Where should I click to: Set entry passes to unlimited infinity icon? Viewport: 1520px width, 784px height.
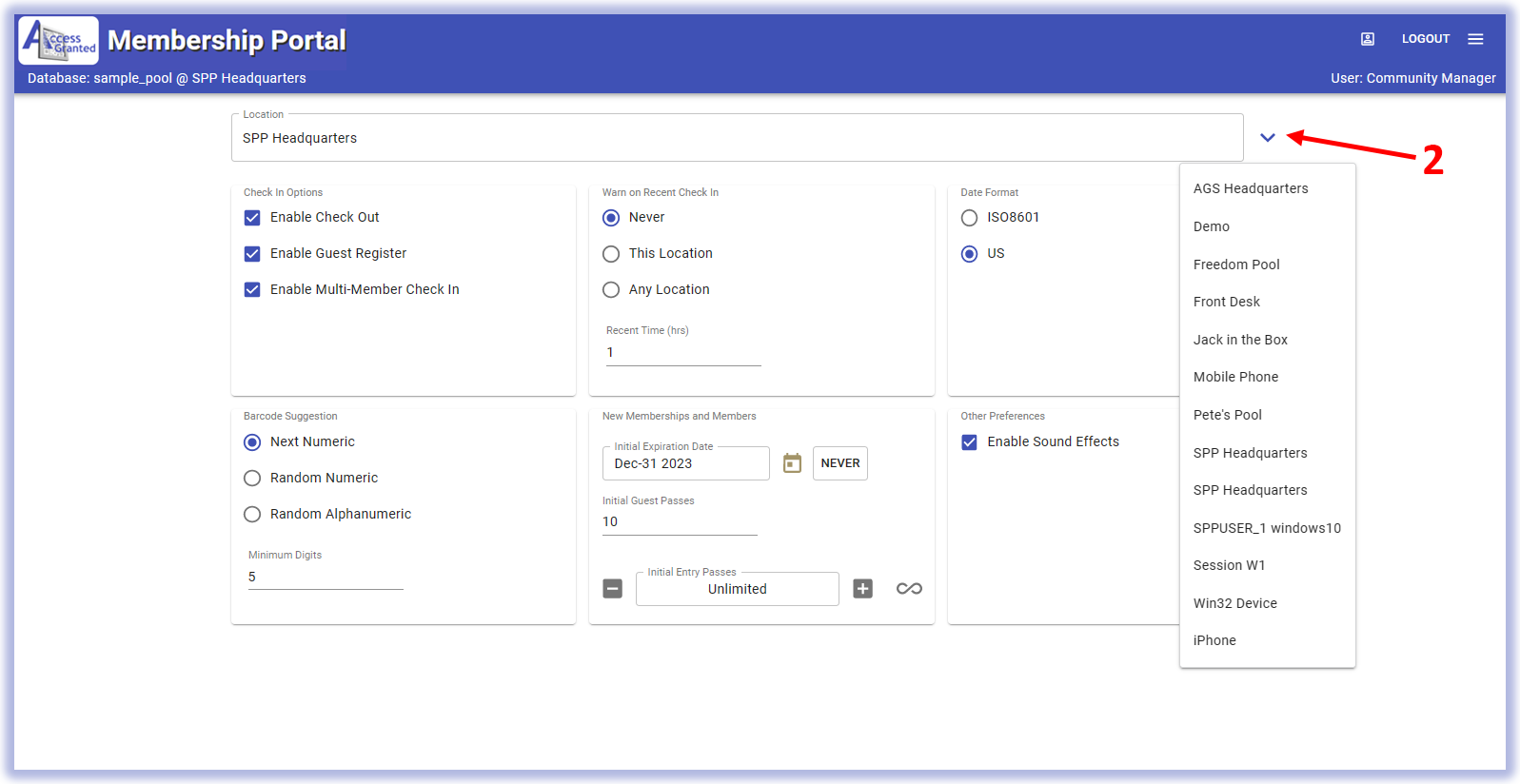point(909,589)
